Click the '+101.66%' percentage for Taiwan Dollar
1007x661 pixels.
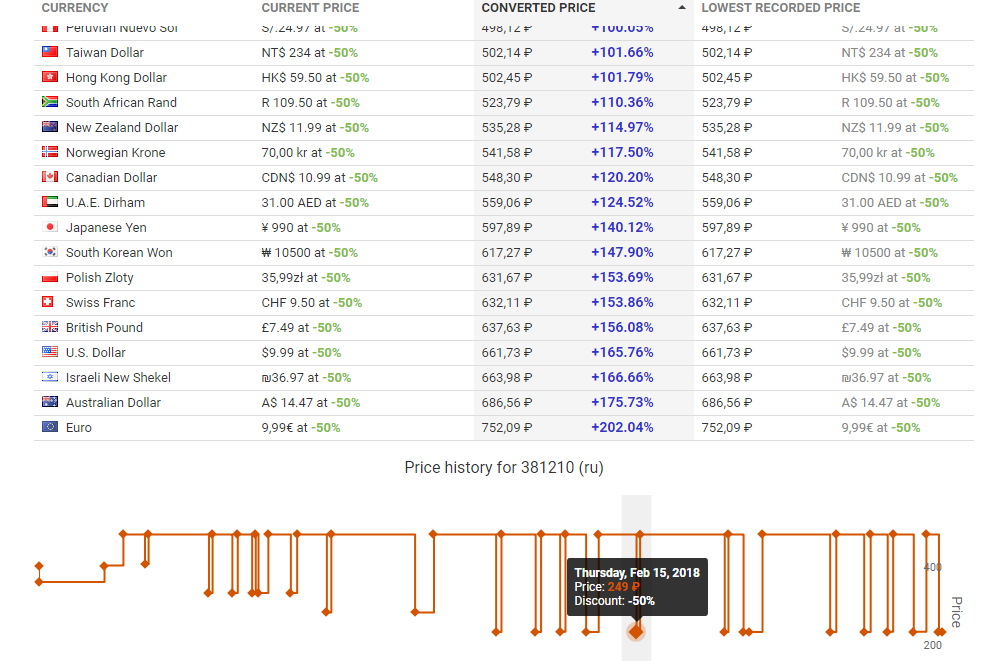pos(622,53)
